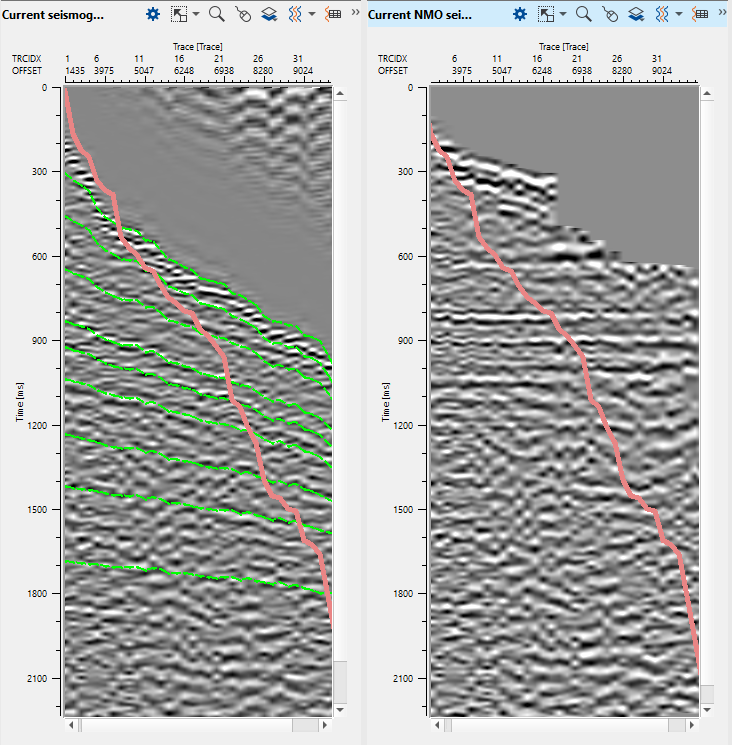Click left arrow on NMO horizontal scrollbar
This screenshot has height=745, width=732.
point(436,723)
